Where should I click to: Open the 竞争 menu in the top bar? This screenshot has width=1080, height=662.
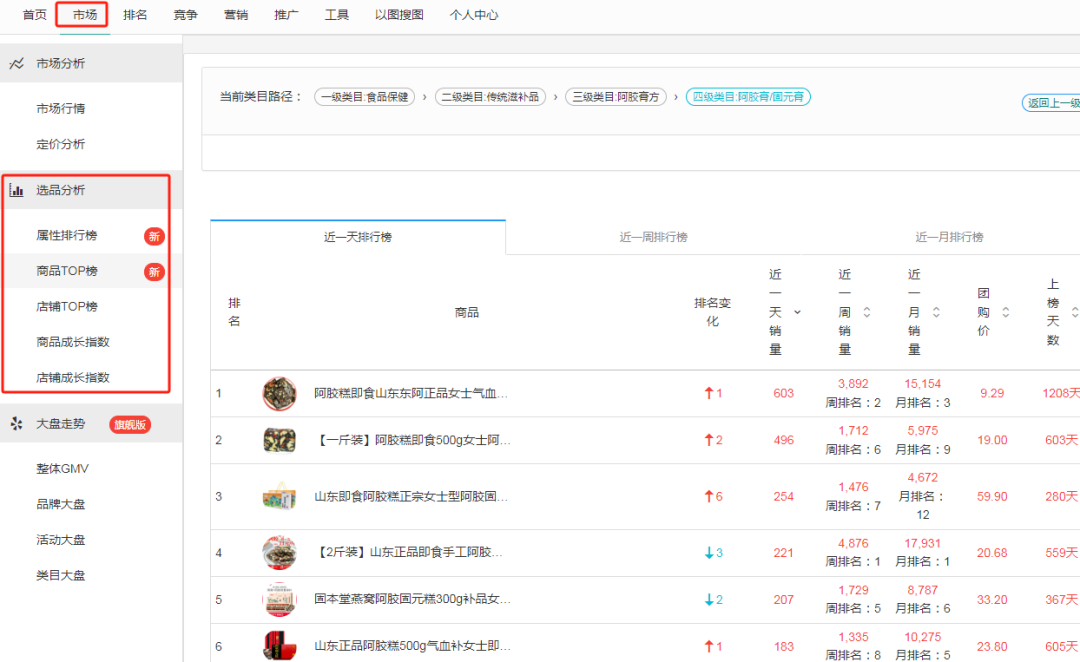185,14
